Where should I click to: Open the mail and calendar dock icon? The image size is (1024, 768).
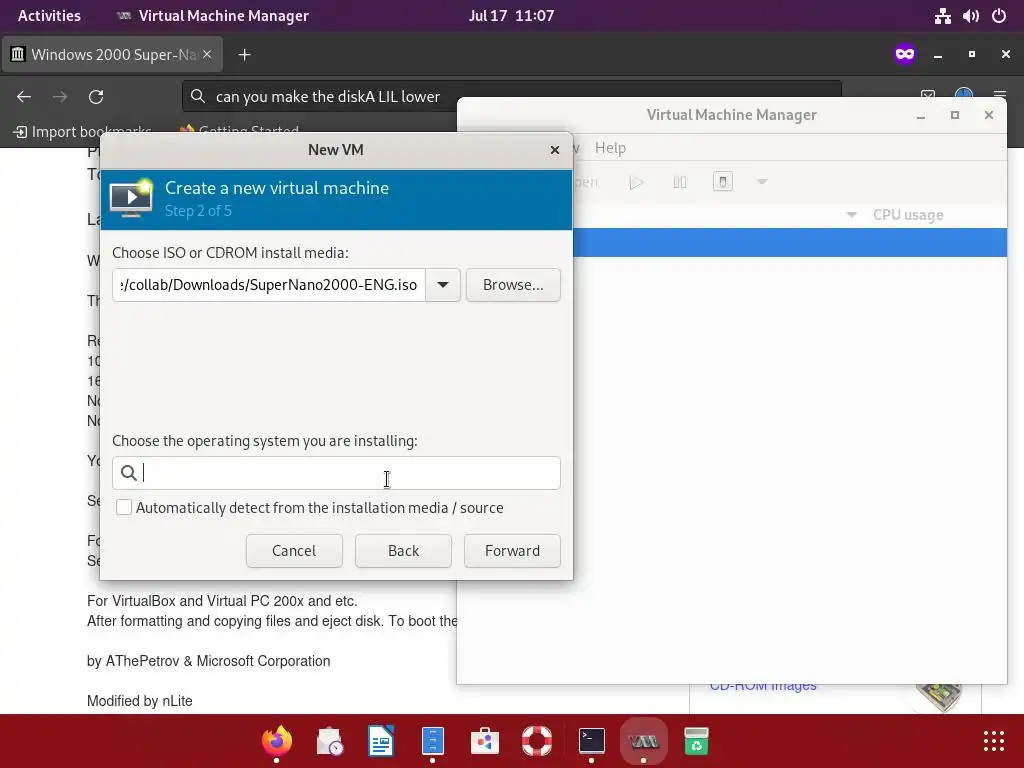point(329,741)
